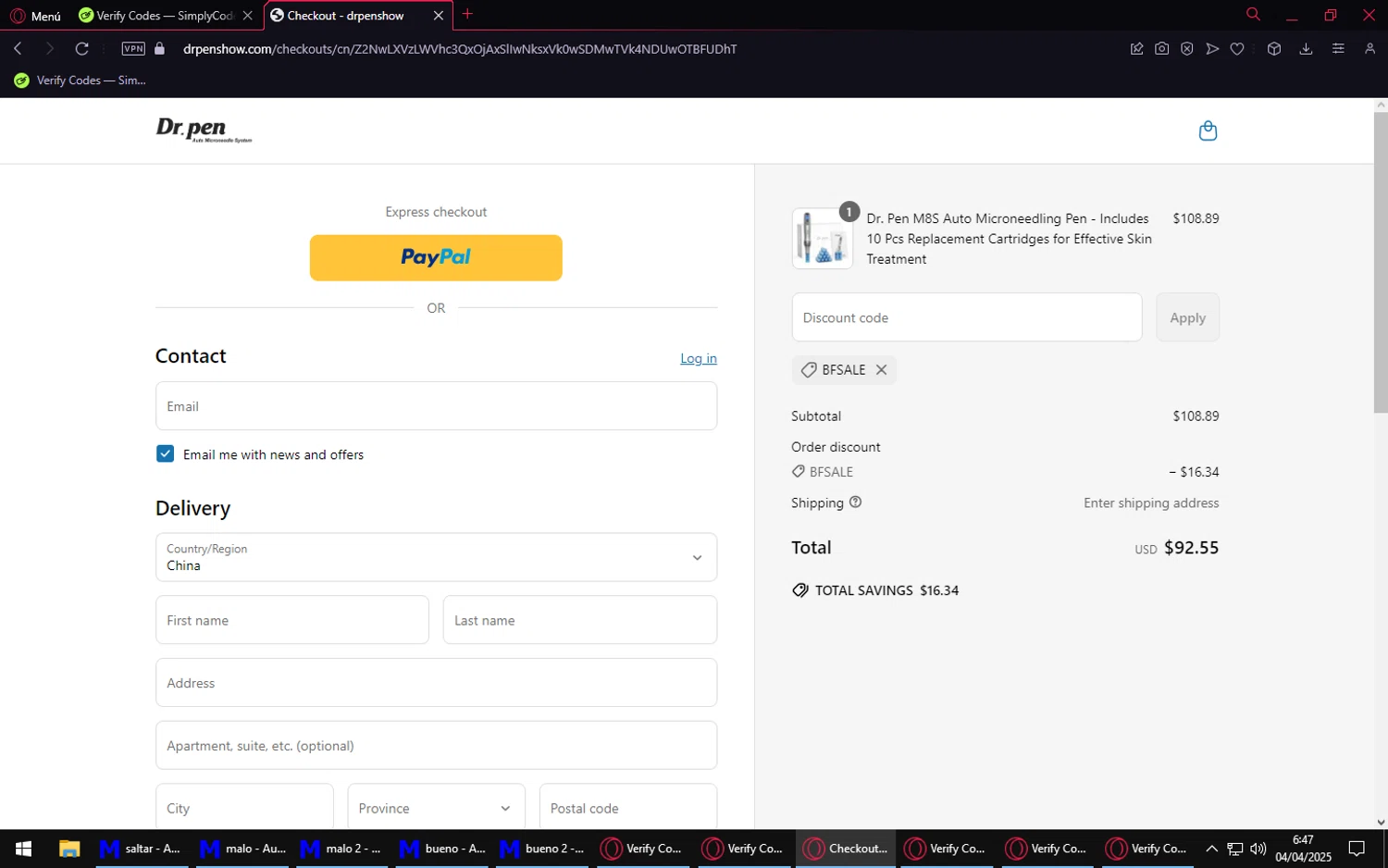This screenshot has height=868, width=1388.
Task: Expand the Country/Region dropdown
Action: pos(436,557)
